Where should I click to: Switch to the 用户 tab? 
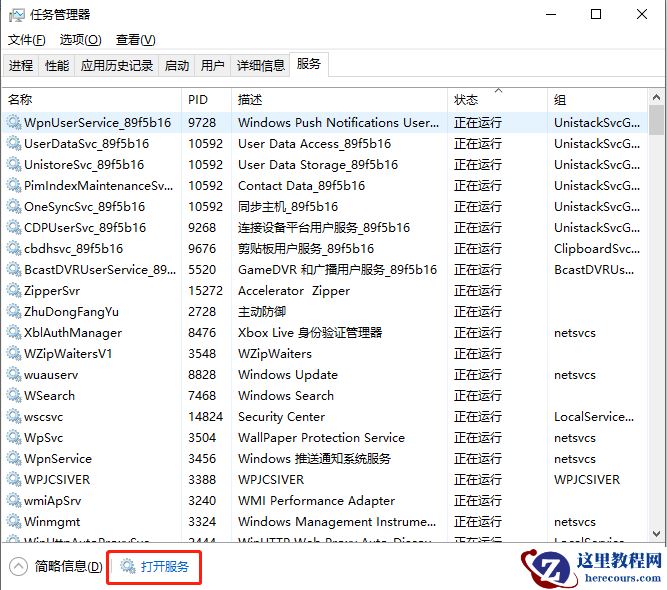(212, 66)
